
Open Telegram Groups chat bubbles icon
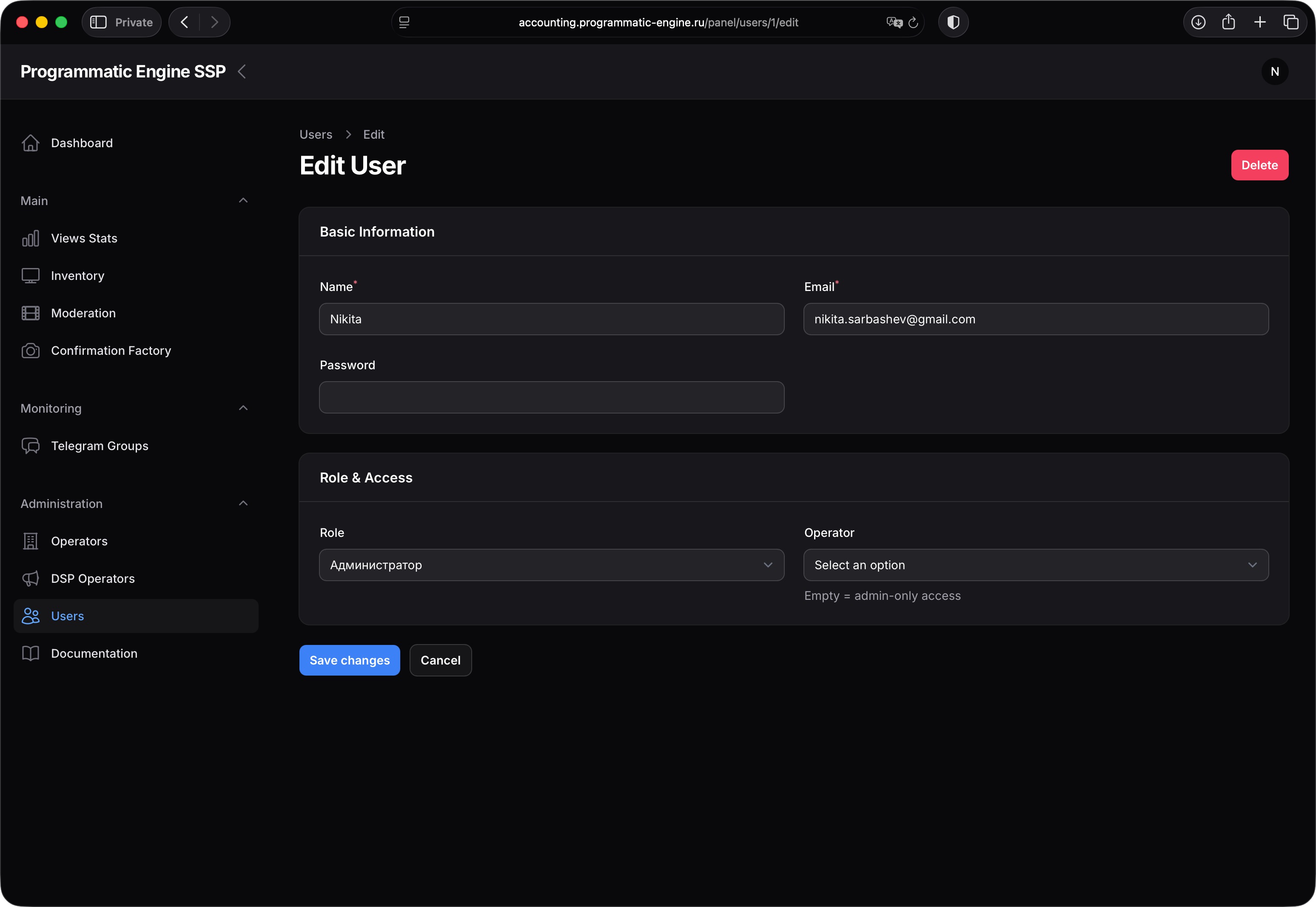click(x=31, y=446)
